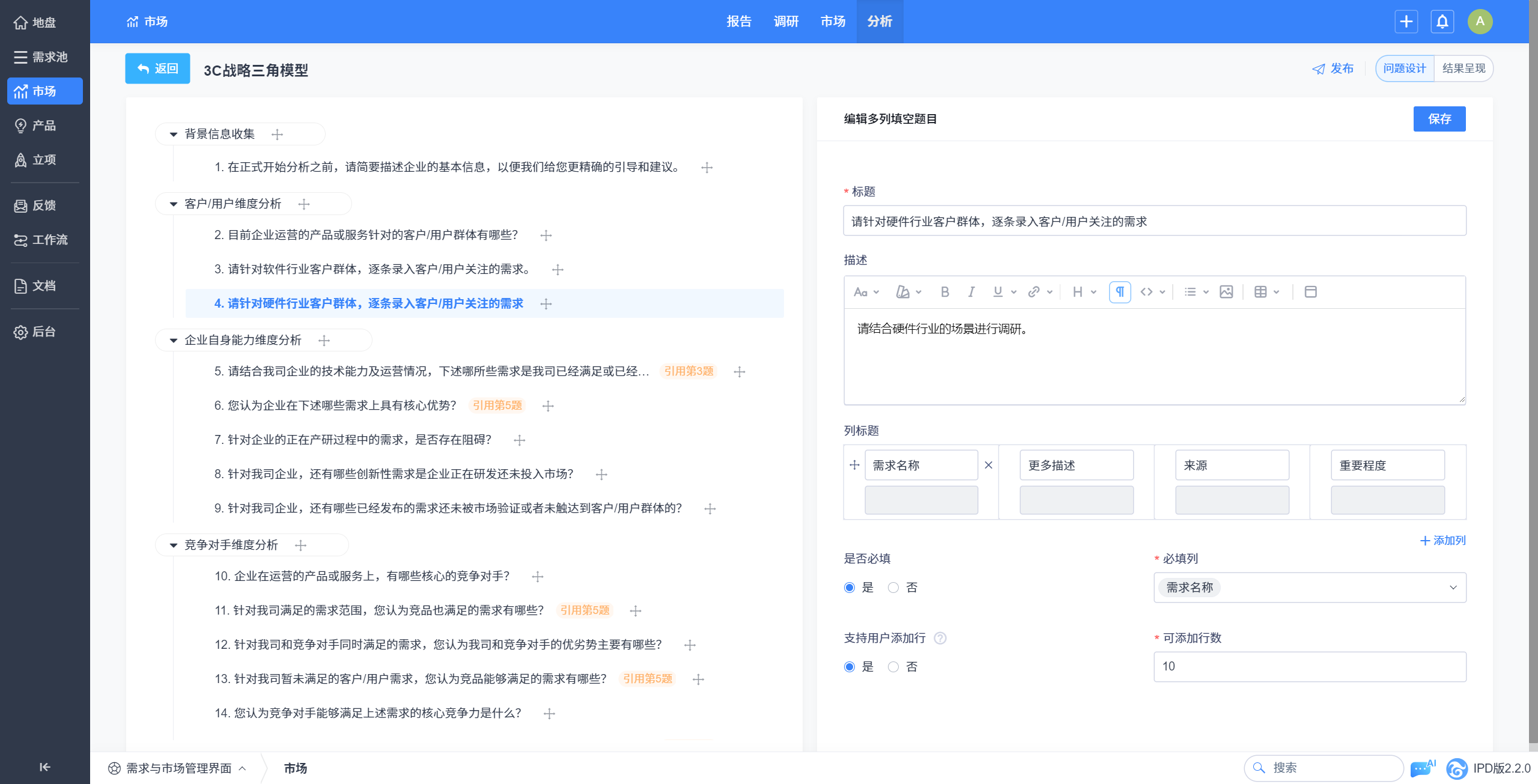The width and height of the screenshot is (1538, 784).
Task: Toggle italic in description editor
Action: (971, 292)
